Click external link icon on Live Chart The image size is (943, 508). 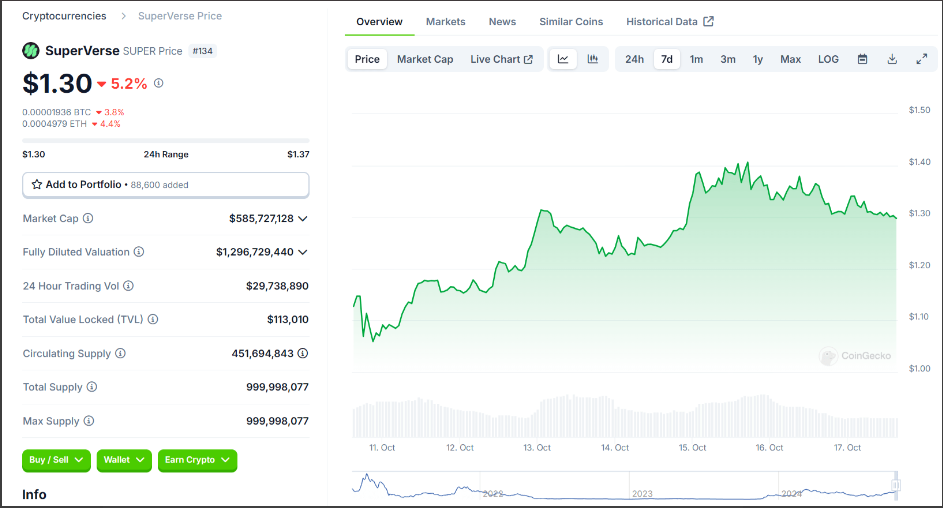tap(528, 60)
